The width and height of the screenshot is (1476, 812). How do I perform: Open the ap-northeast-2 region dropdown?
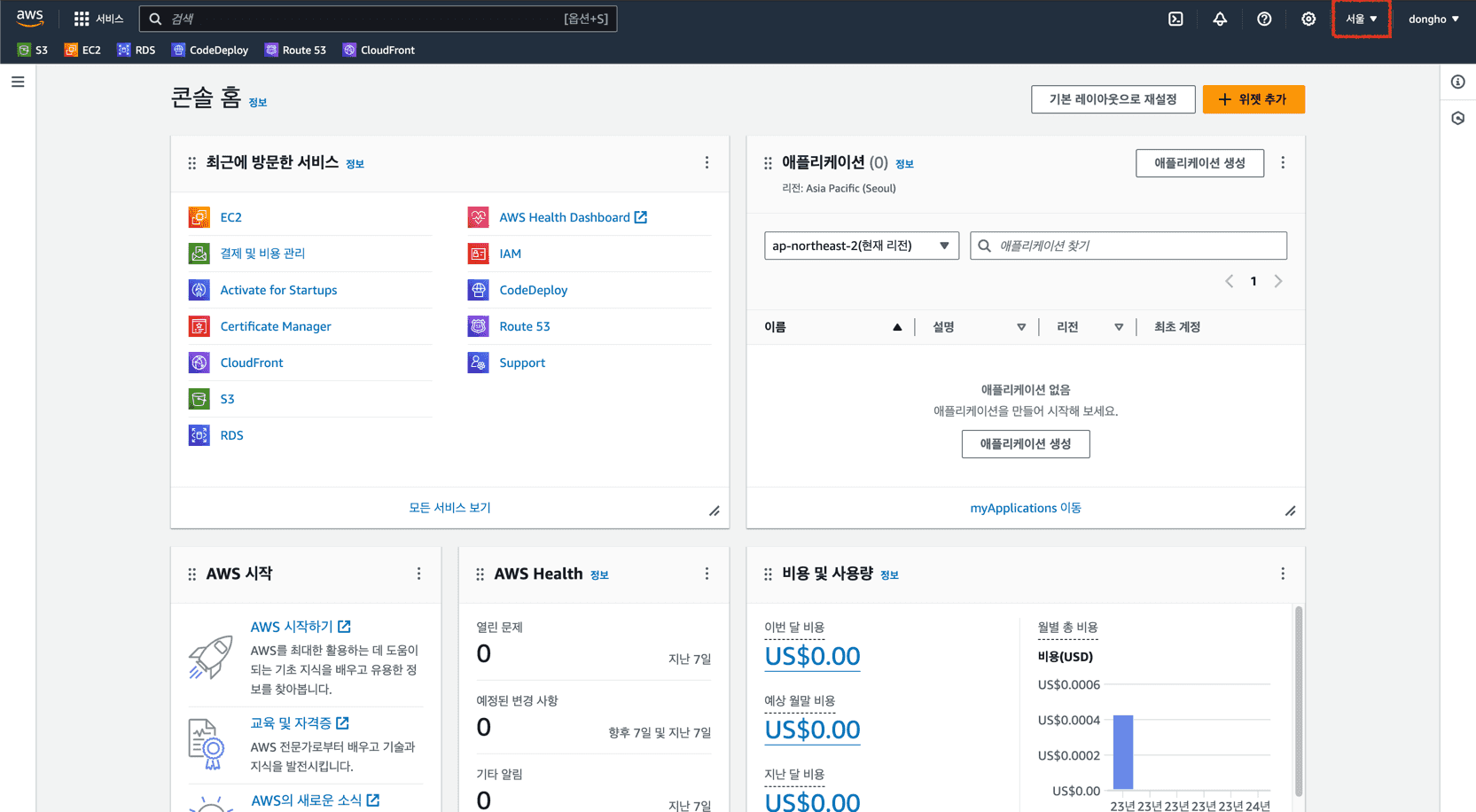tap(862, 246)
